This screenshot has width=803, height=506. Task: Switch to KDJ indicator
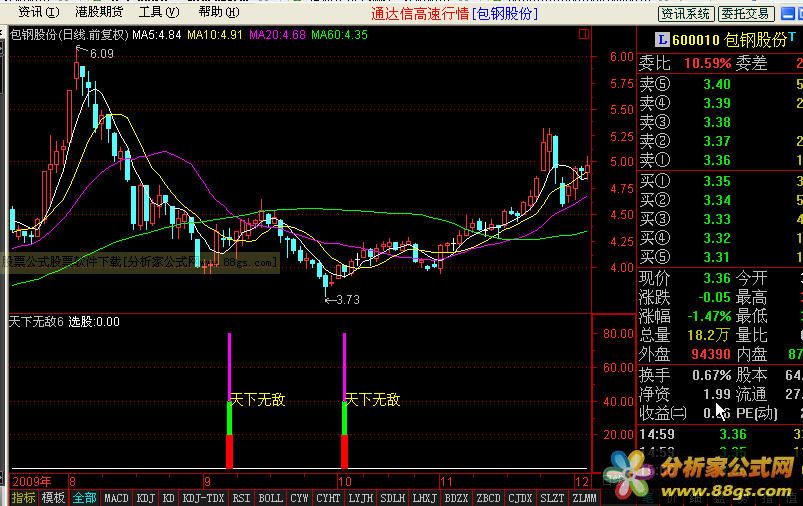pyautogui.click(x=145, y=497)
